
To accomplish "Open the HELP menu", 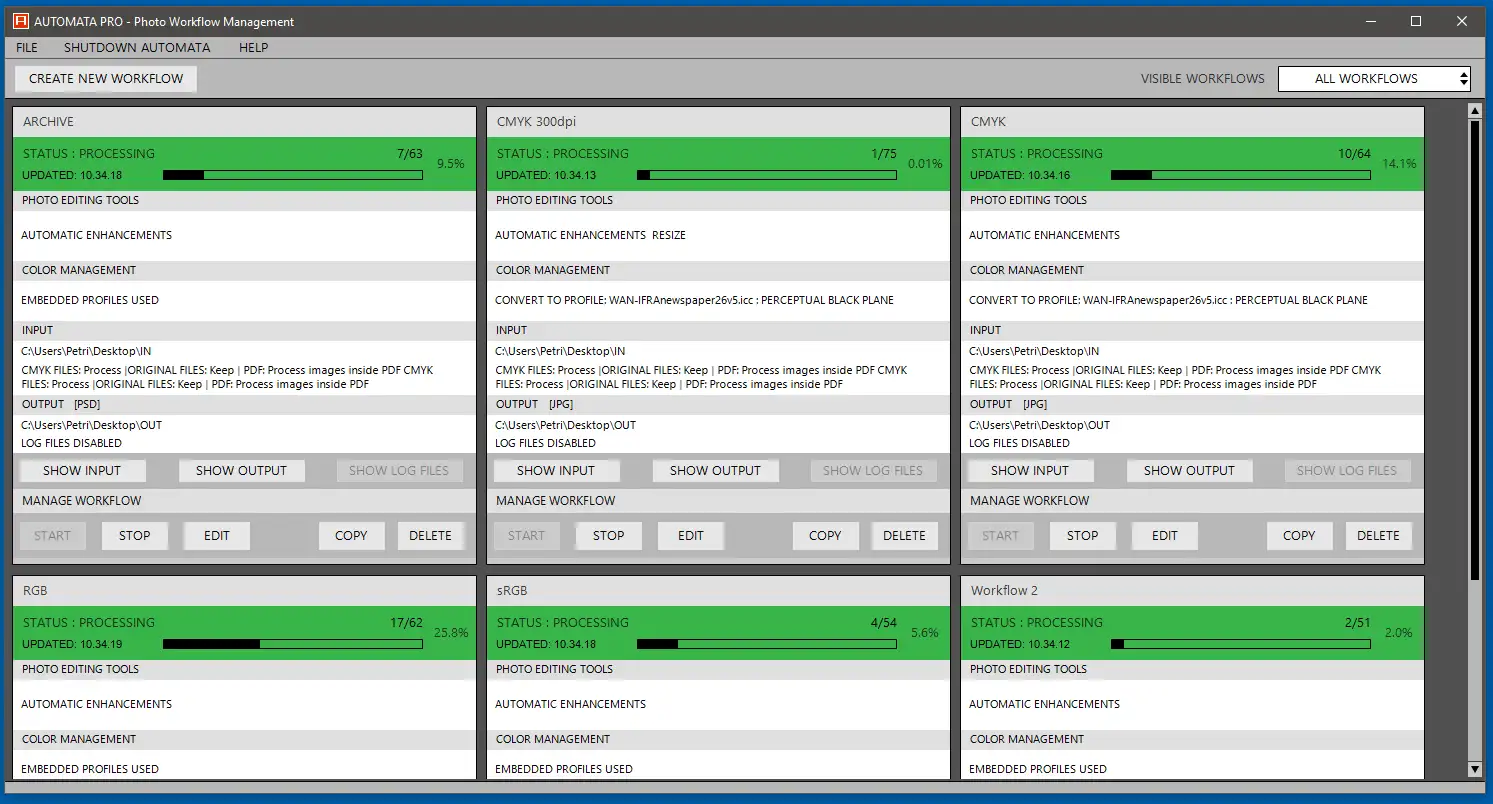I will pyautogui.click(x=253, y=47).
